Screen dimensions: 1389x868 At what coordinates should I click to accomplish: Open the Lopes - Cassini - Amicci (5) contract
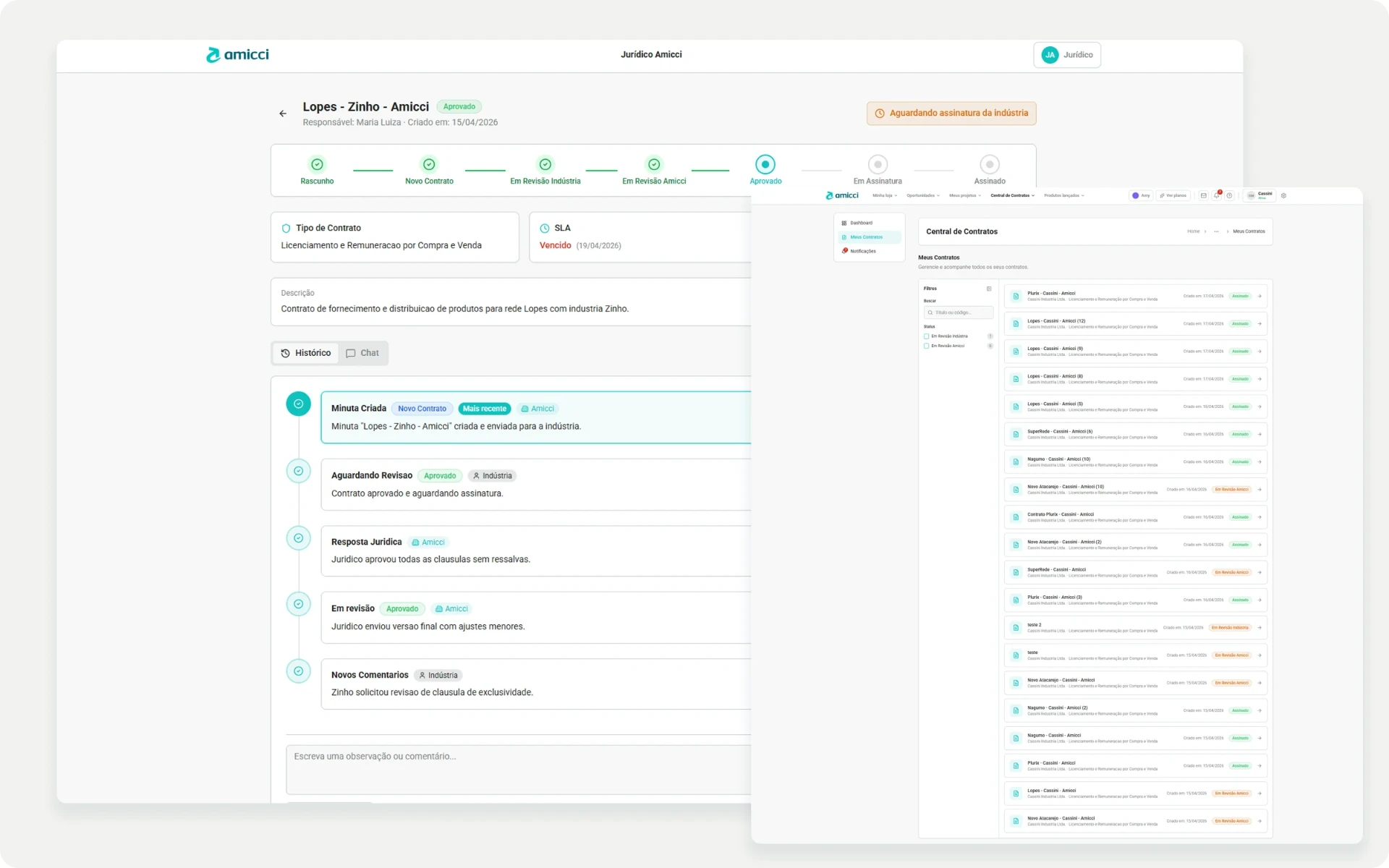coord(1136,407)
